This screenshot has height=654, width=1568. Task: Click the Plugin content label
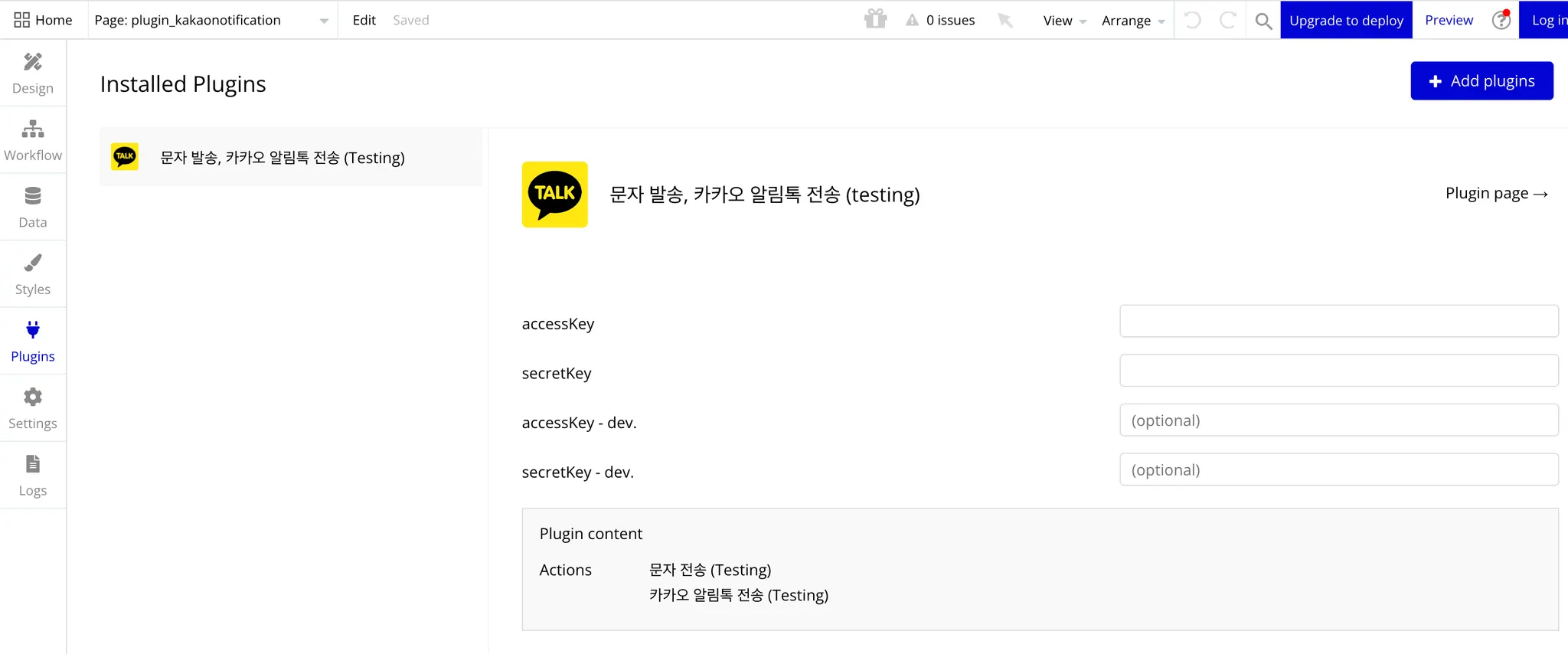(x=590, y=534)
